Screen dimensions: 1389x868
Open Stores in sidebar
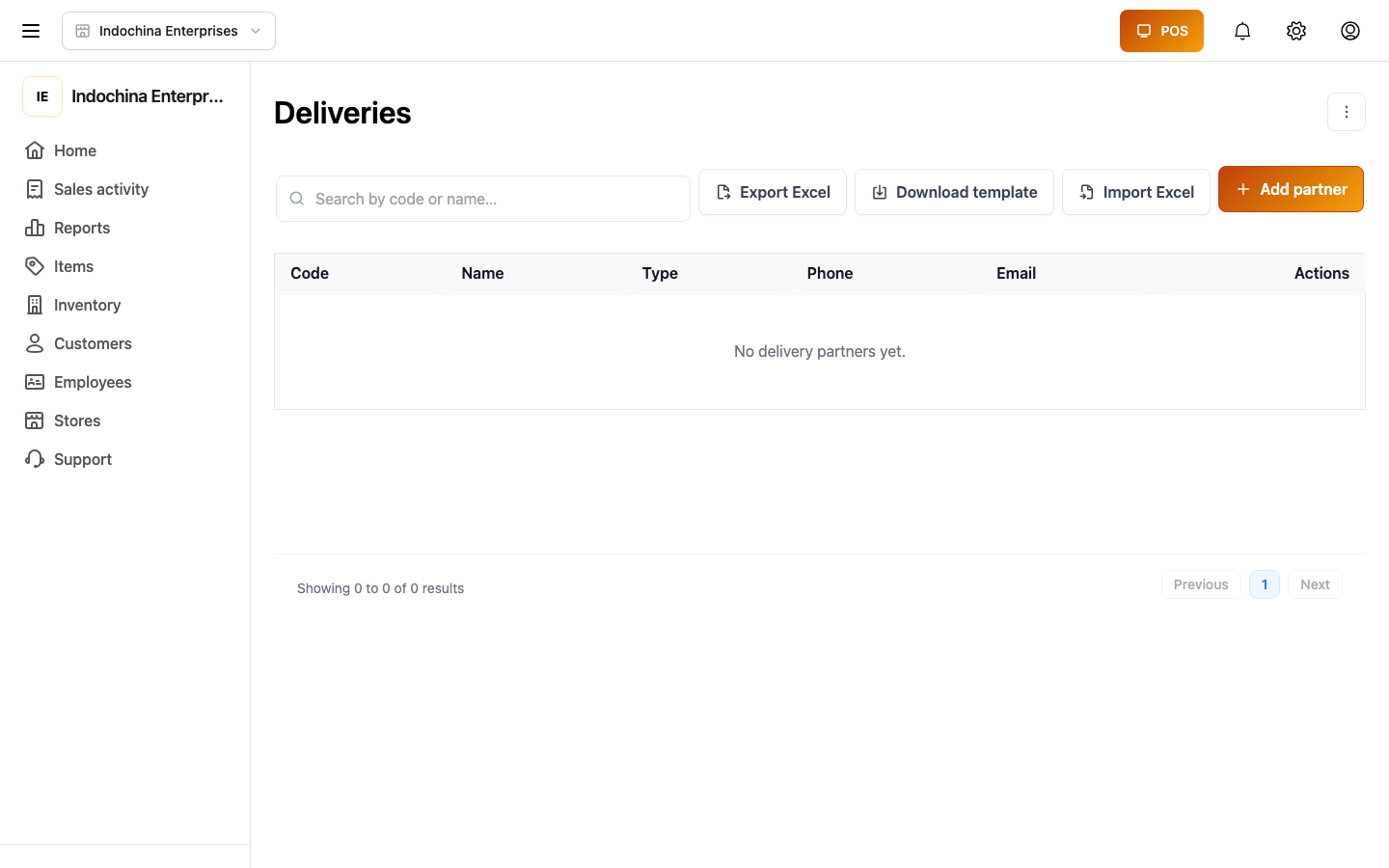77,420
